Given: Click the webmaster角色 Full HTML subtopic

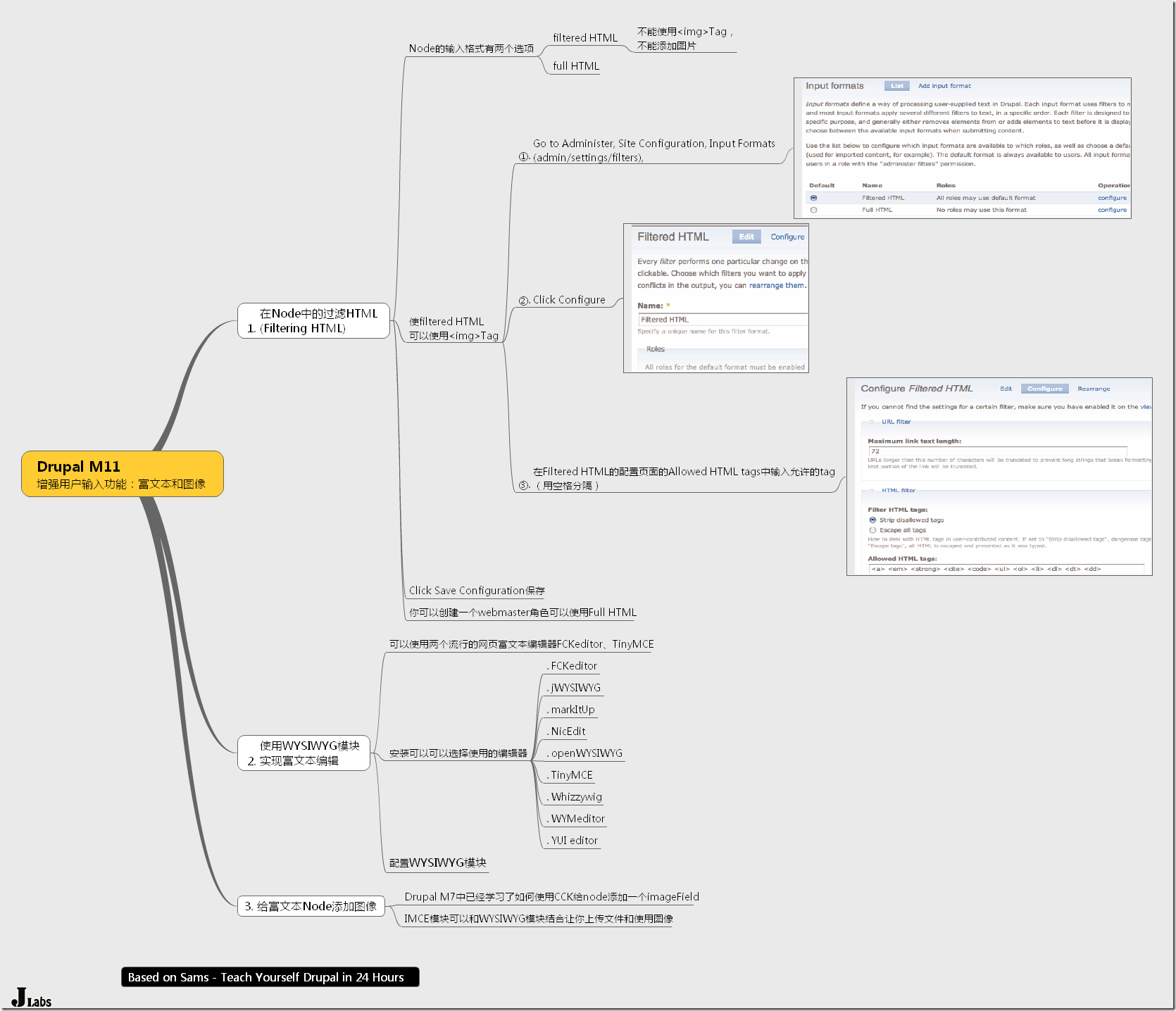Looking at the screenshot, I should pos(523,613).
